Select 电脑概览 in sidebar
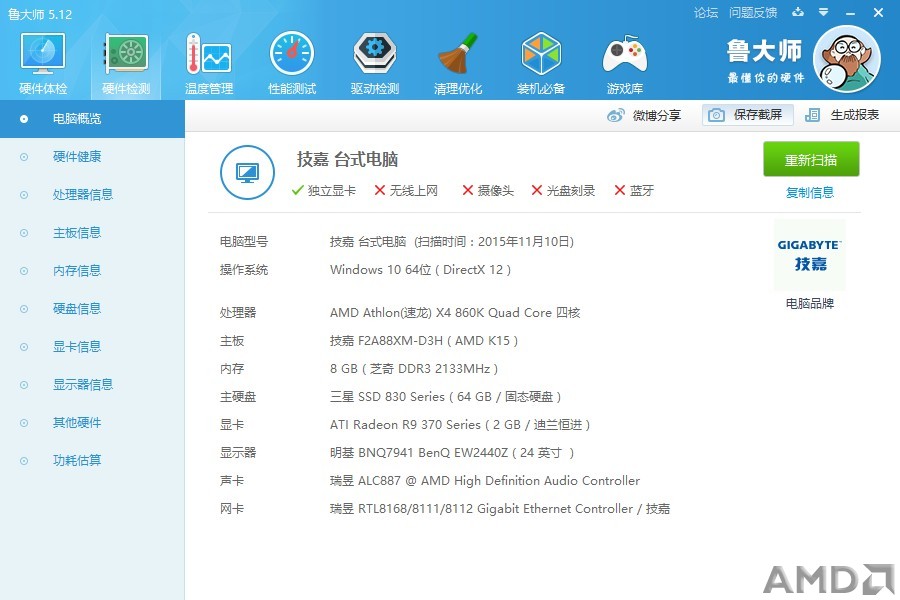Image resolution: width=900 pixels, height=600 pixels. coord(92,119)
